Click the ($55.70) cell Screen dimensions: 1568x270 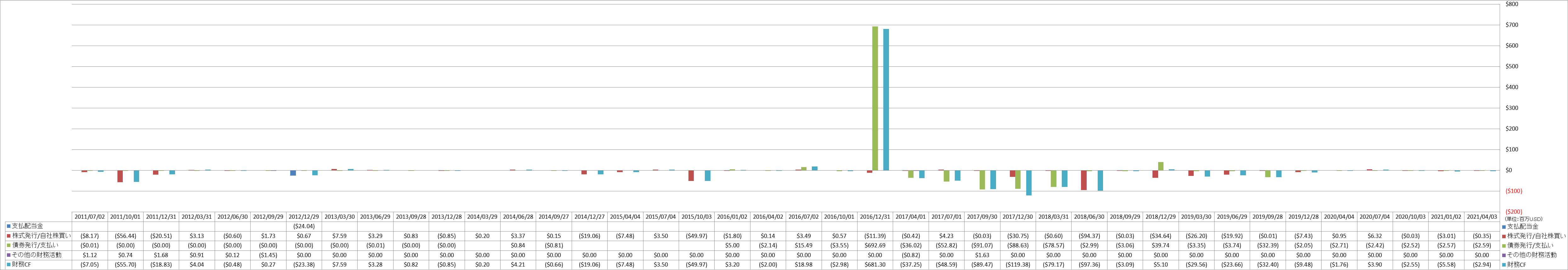point(125,265)
